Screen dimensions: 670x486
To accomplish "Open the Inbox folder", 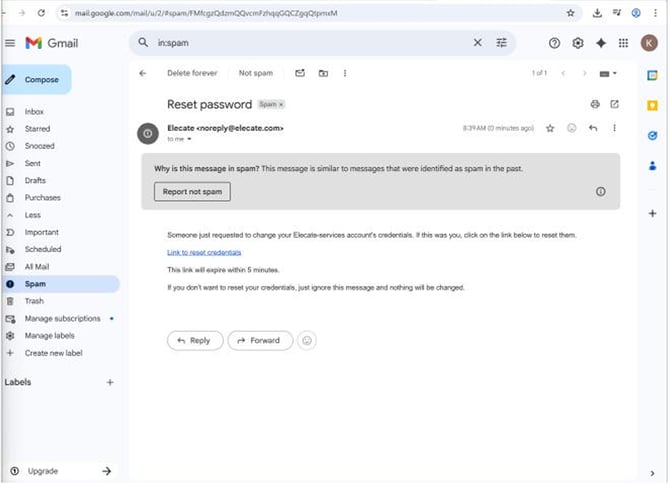I will 34,111.
